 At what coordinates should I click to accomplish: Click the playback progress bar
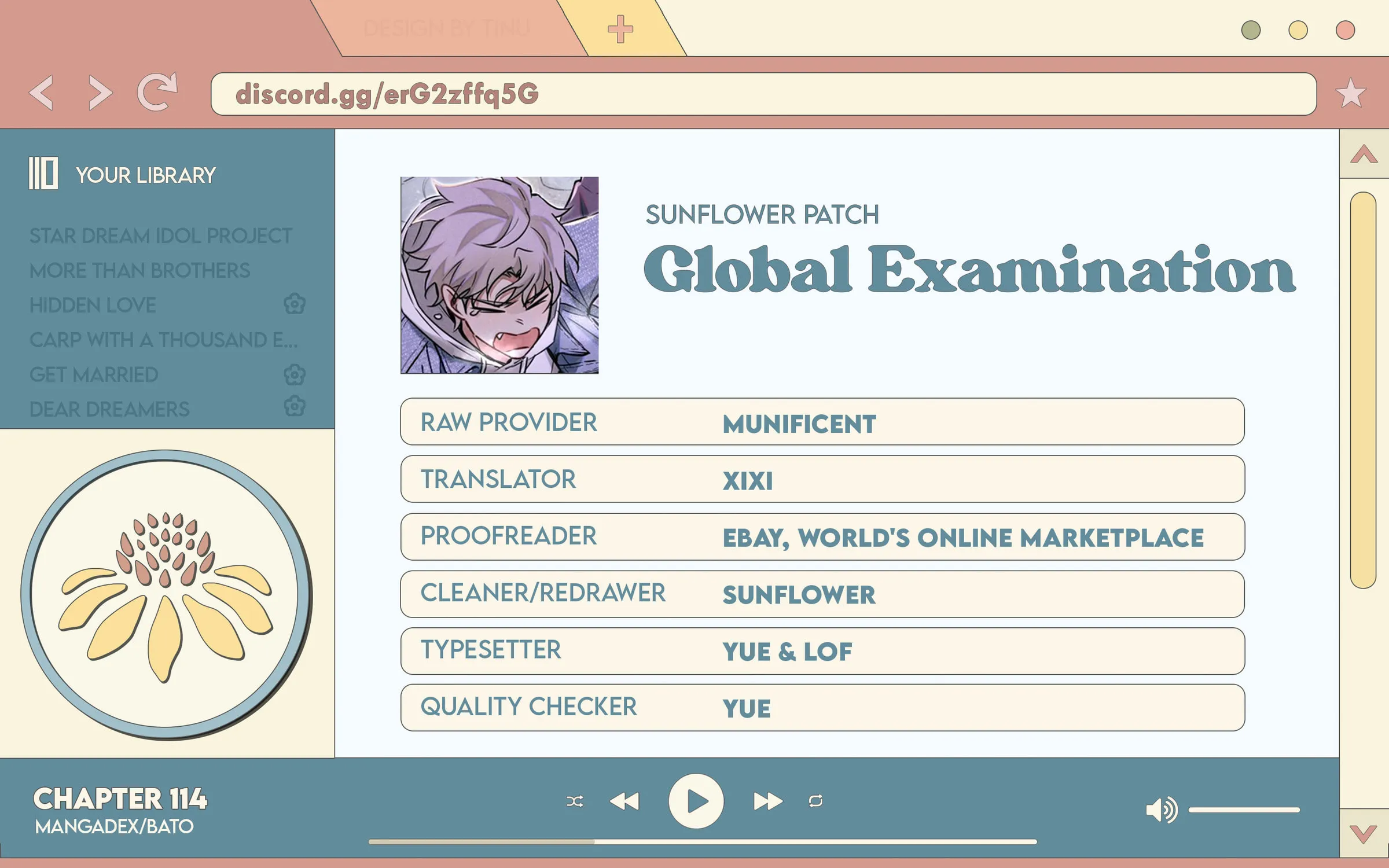pyautogui.click(x=702, y=842)
